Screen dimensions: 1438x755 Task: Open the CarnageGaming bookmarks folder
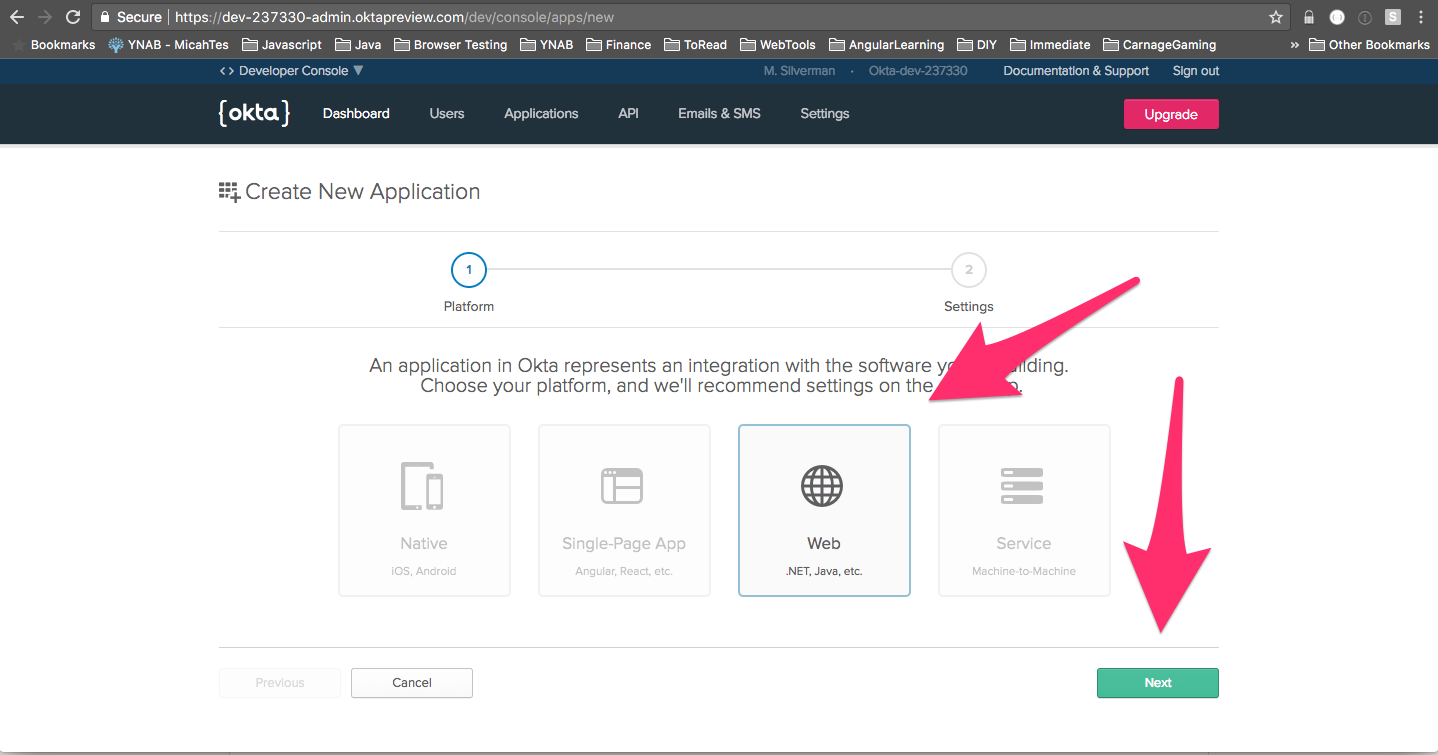tap(1159, 44)
